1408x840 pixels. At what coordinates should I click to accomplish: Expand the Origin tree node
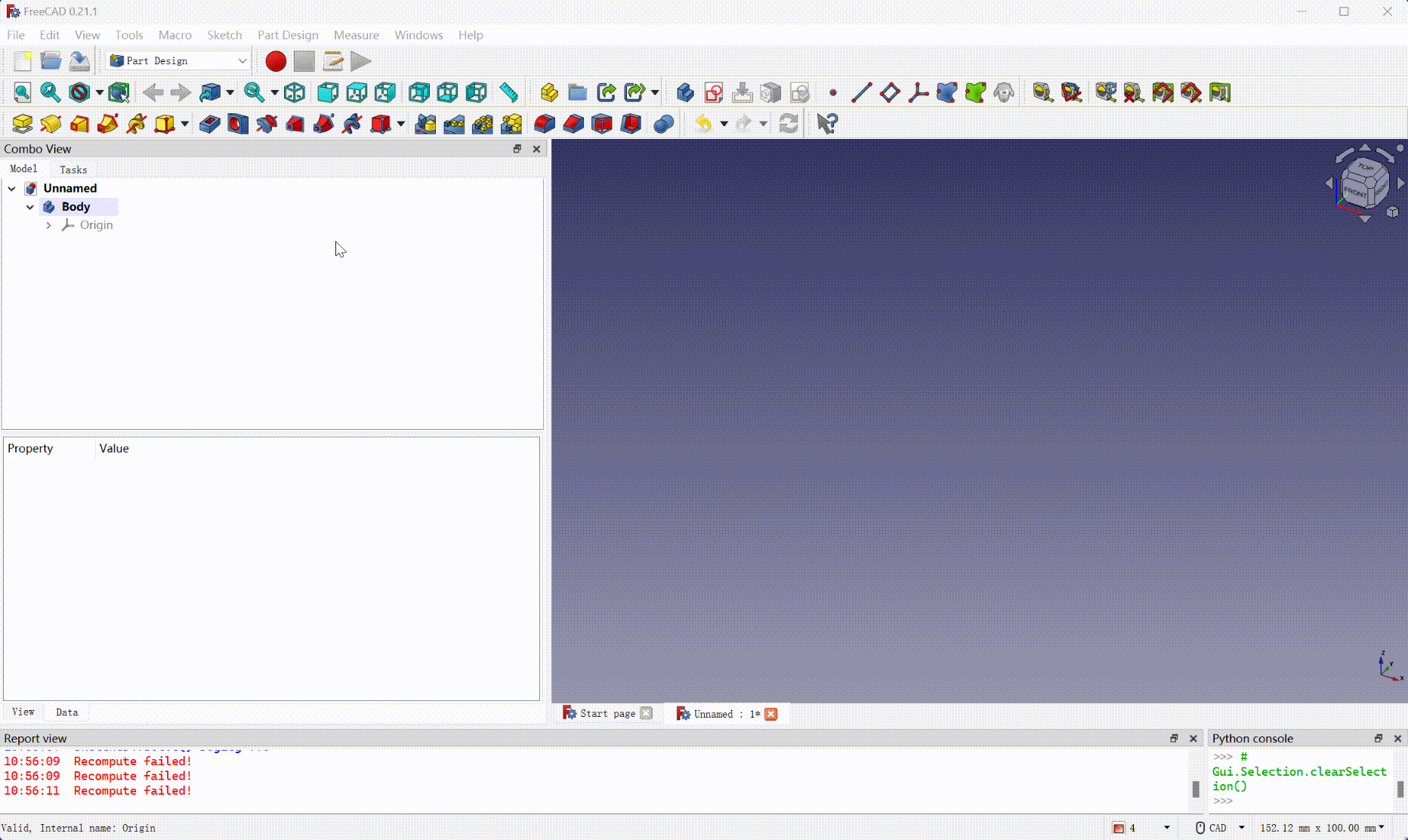48,225
